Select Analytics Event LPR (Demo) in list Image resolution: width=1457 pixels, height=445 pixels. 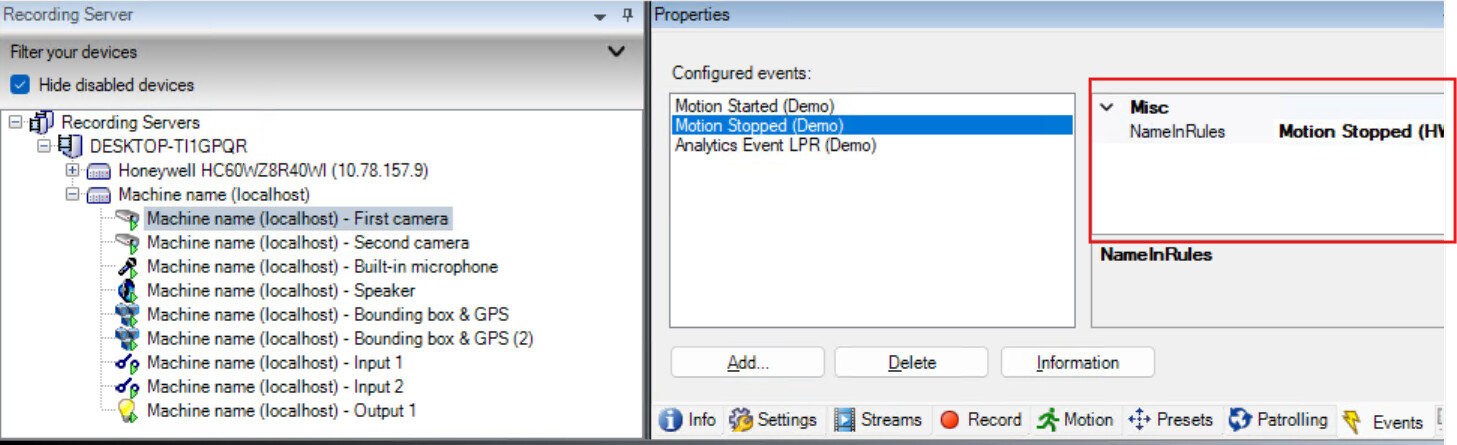pos(775,145)
